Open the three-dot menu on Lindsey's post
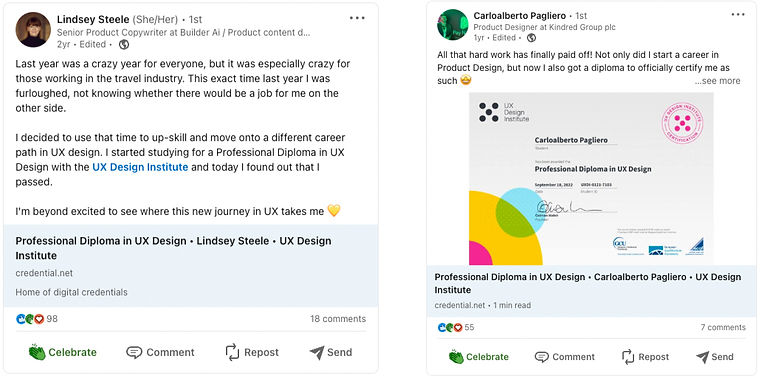The image size is (761, 379). 357,18
